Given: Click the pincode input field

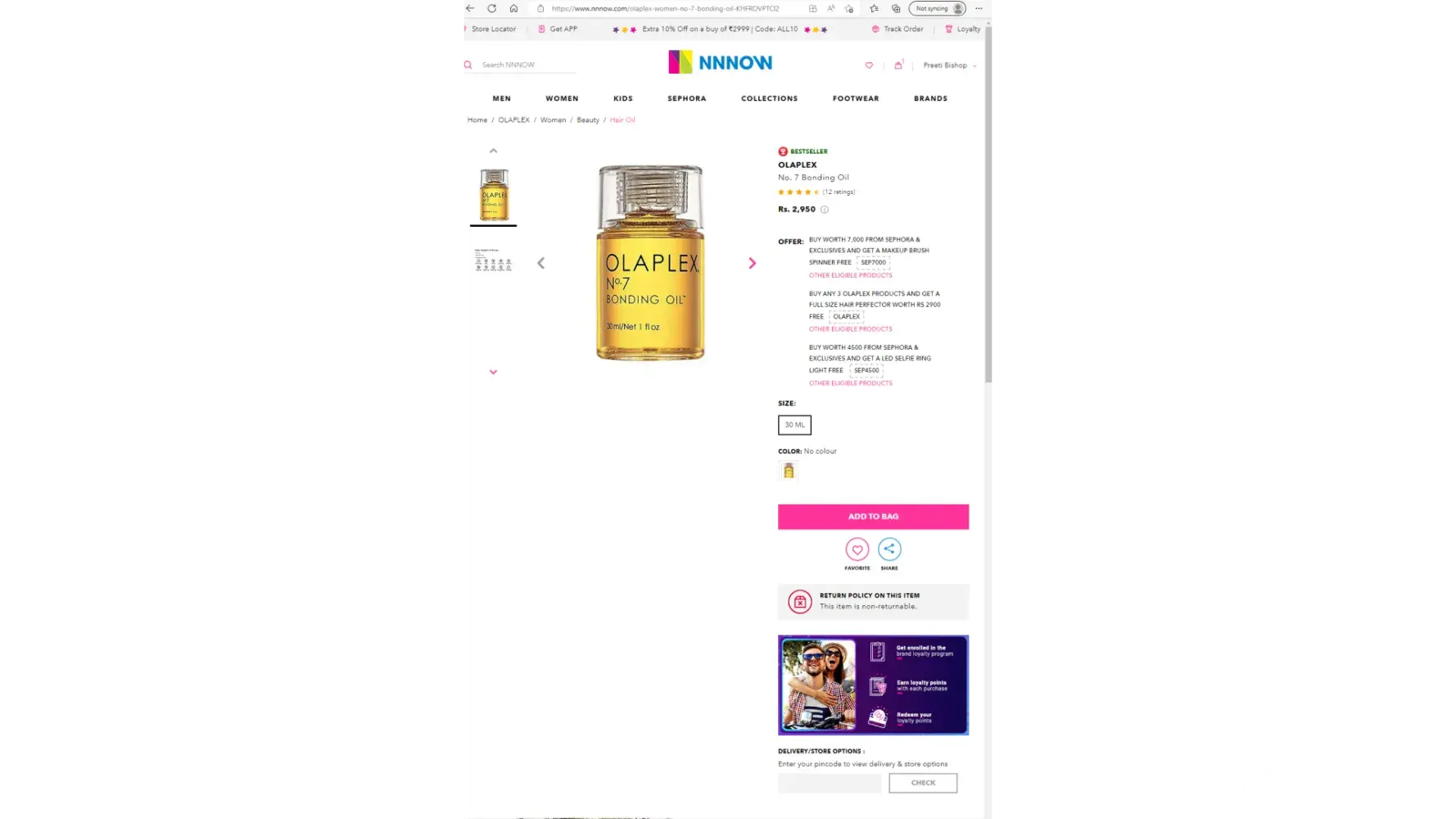Looking at the screenshot, I should tap(830, 783).
